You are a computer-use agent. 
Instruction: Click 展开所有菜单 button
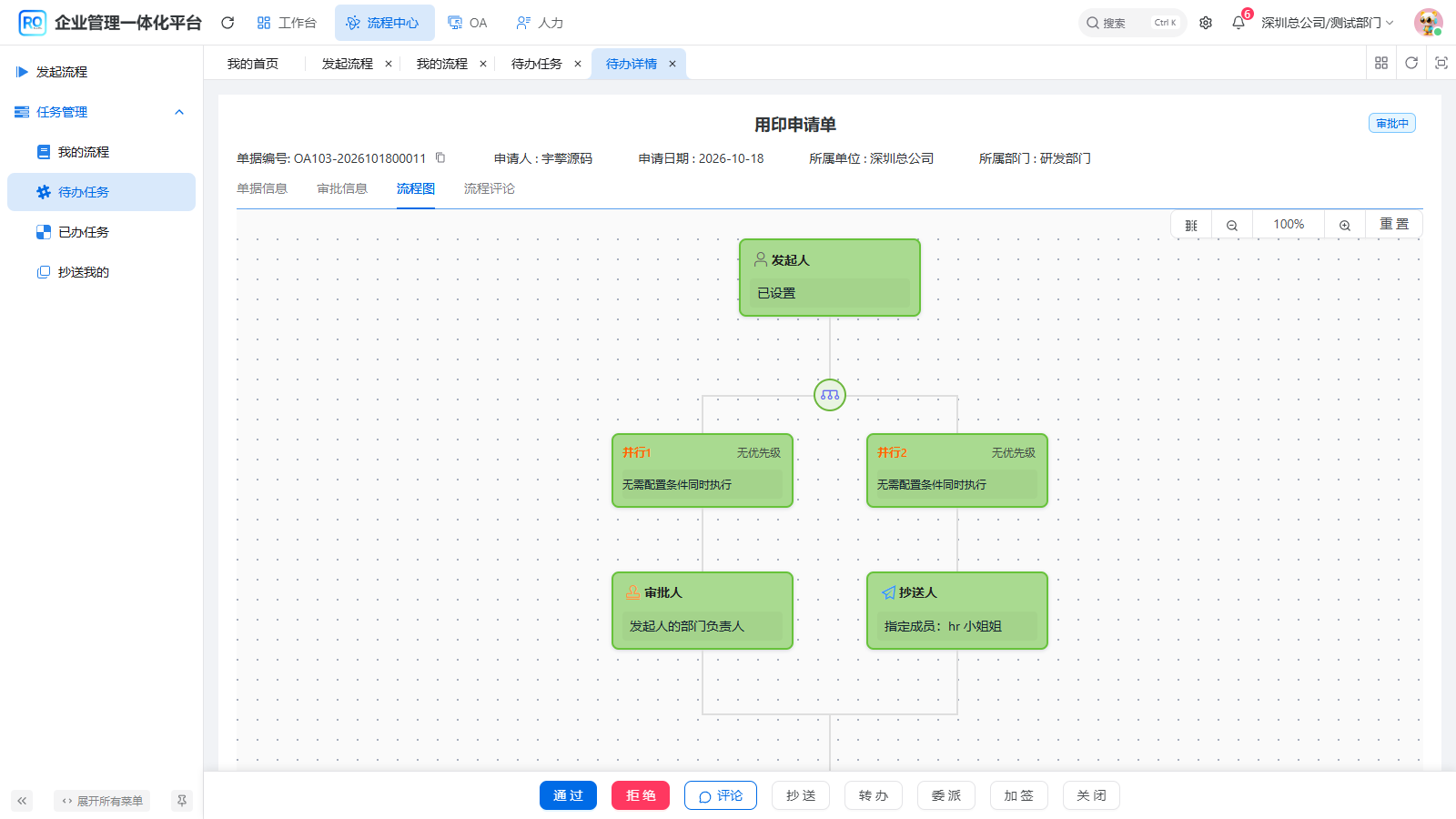pos(102,801)
